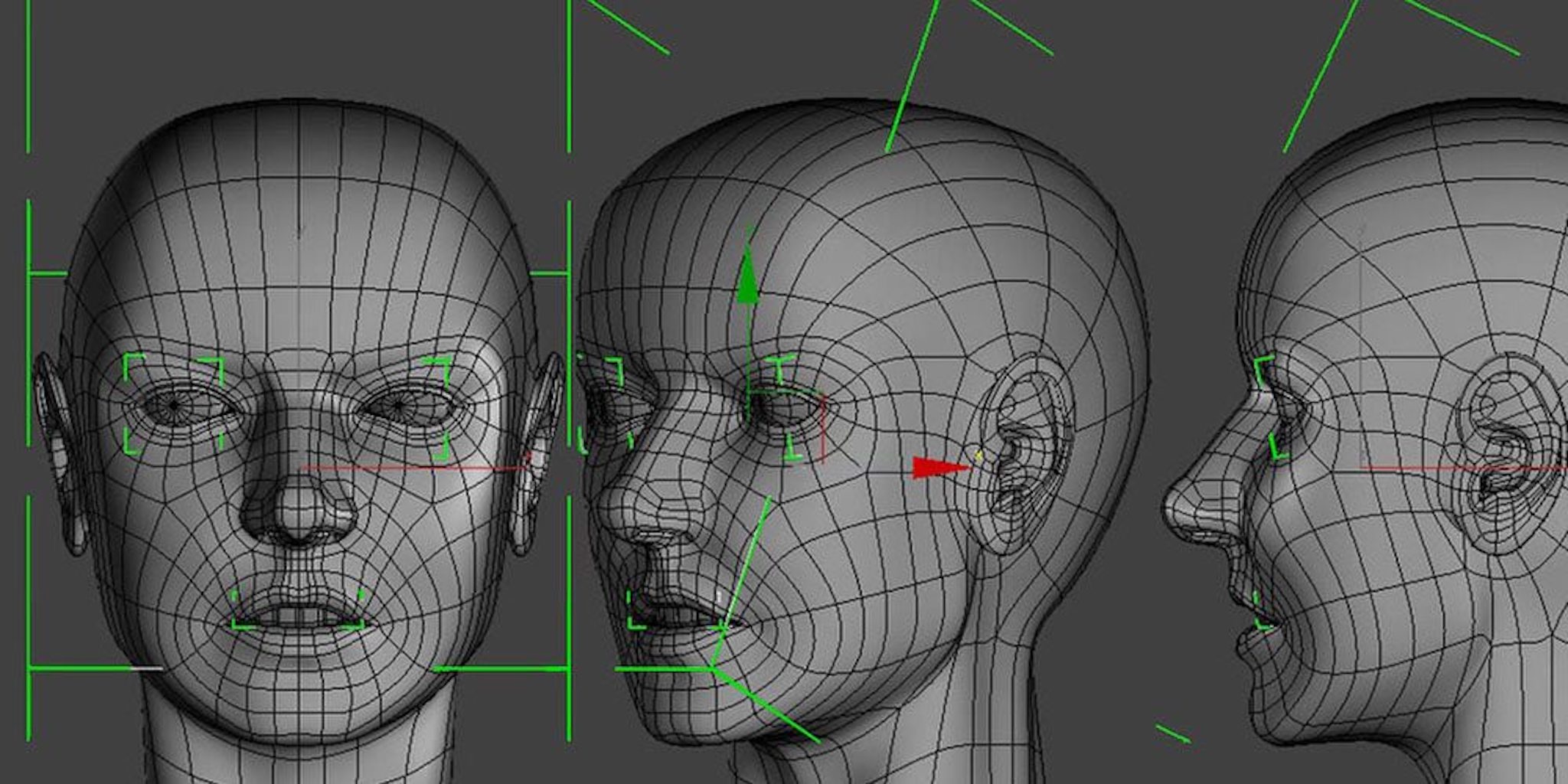This screenshot has width=1568, height=784.
Task: Select the yellow point near the ear
Action: (x=978, y=456)
